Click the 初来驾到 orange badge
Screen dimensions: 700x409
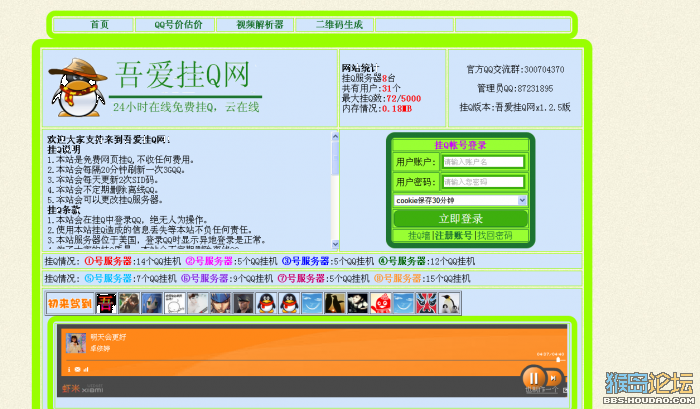[x=70, y=304]
